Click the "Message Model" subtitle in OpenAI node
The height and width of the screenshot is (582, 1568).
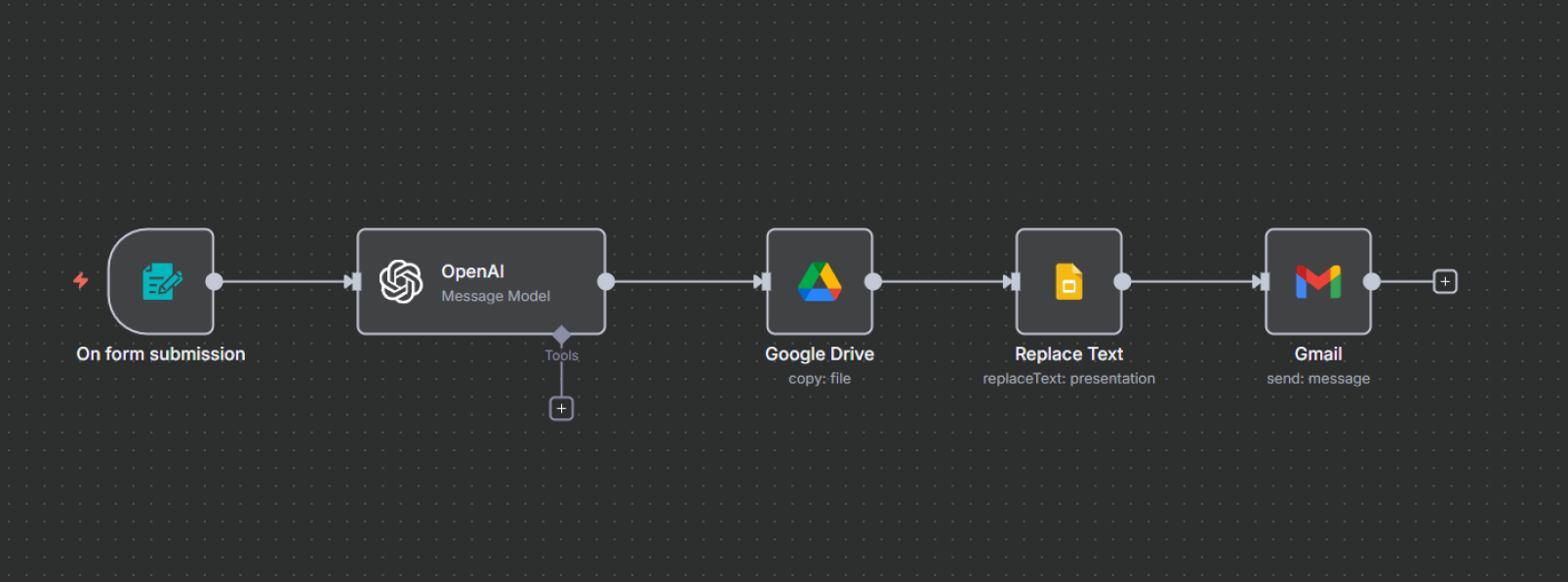tap(496, 296)
